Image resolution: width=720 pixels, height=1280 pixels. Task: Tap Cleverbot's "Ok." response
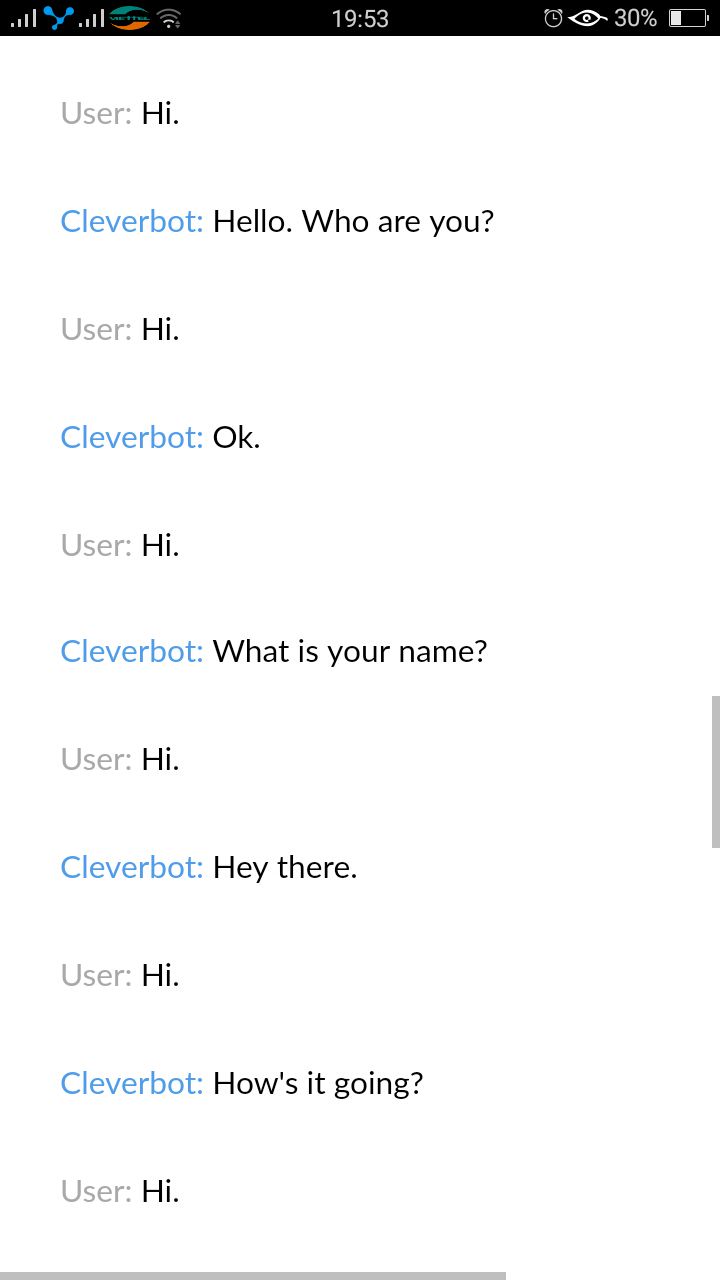coord(236,437)
